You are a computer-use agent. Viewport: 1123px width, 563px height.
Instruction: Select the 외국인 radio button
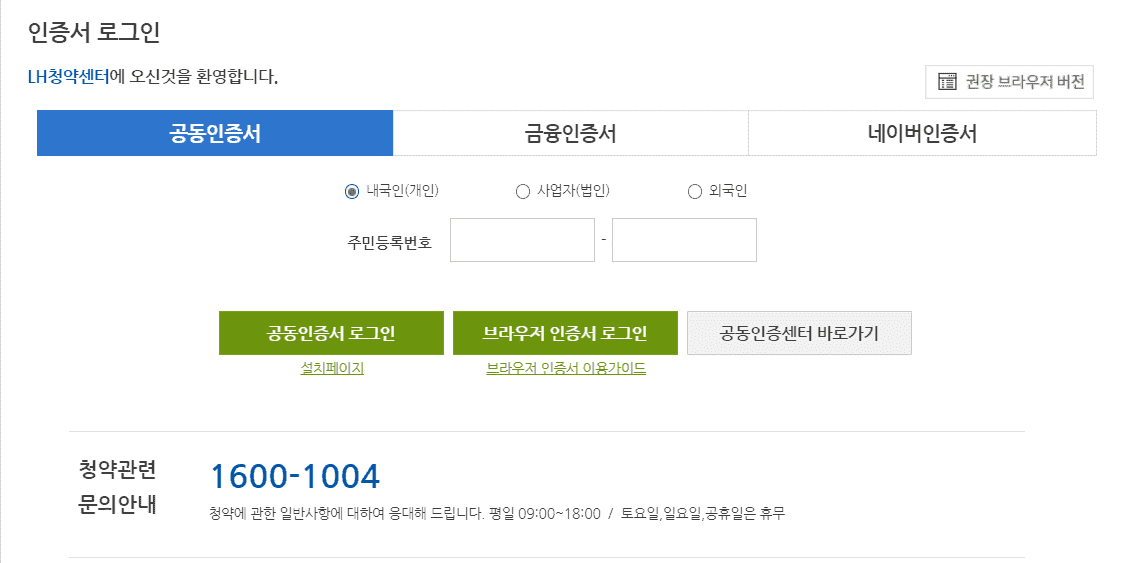[695, 192]
